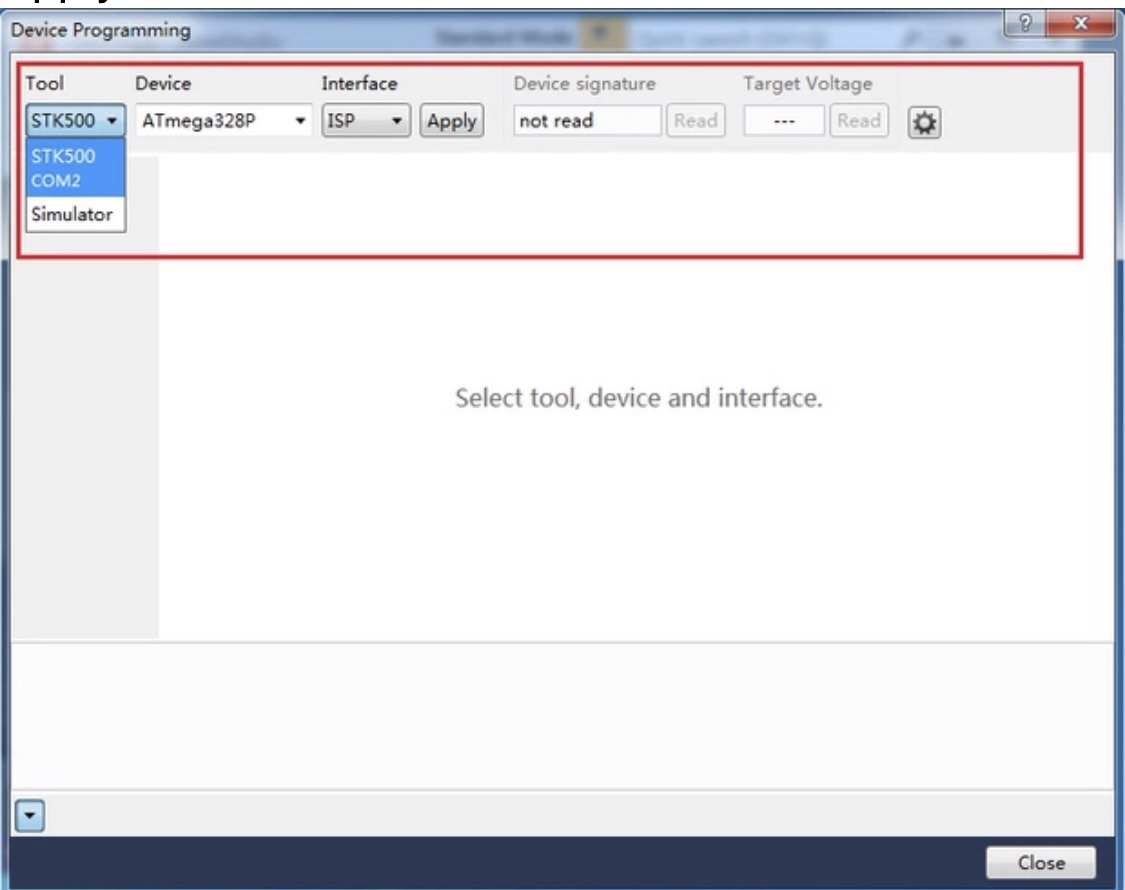Close the window with the title bar X
Screen dimensions: 1125x890
(1081, 24)
